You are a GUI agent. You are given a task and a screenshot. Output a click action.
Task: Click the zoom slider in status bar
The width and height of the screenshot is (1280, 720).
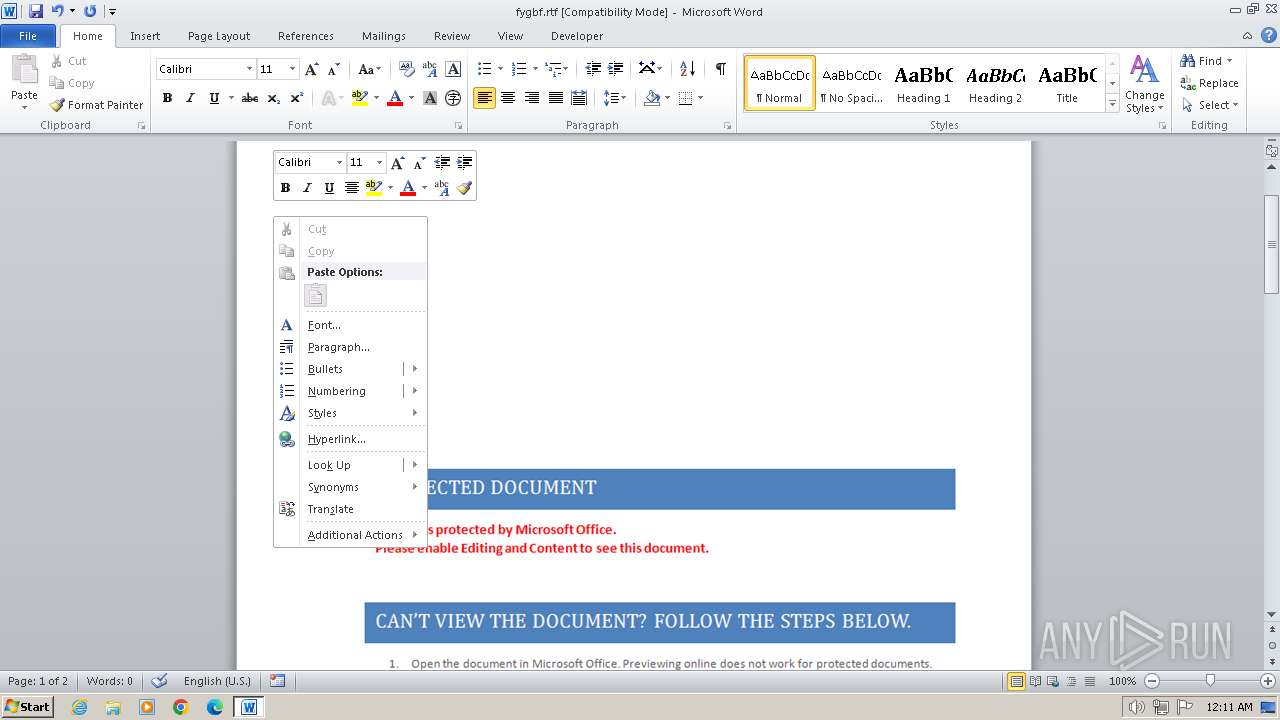click(x=1210, y=681)
